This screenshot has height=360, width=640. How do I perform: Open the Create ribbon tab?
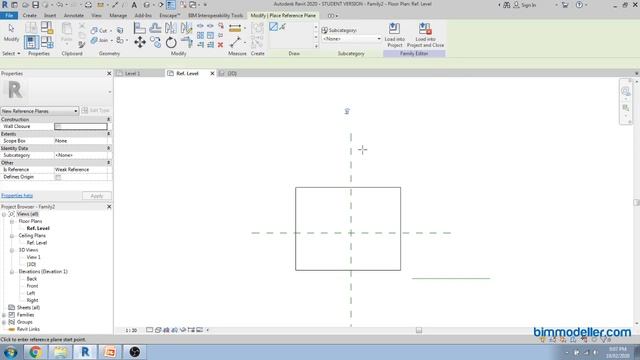pyautogui.click(x=29, y=16)
